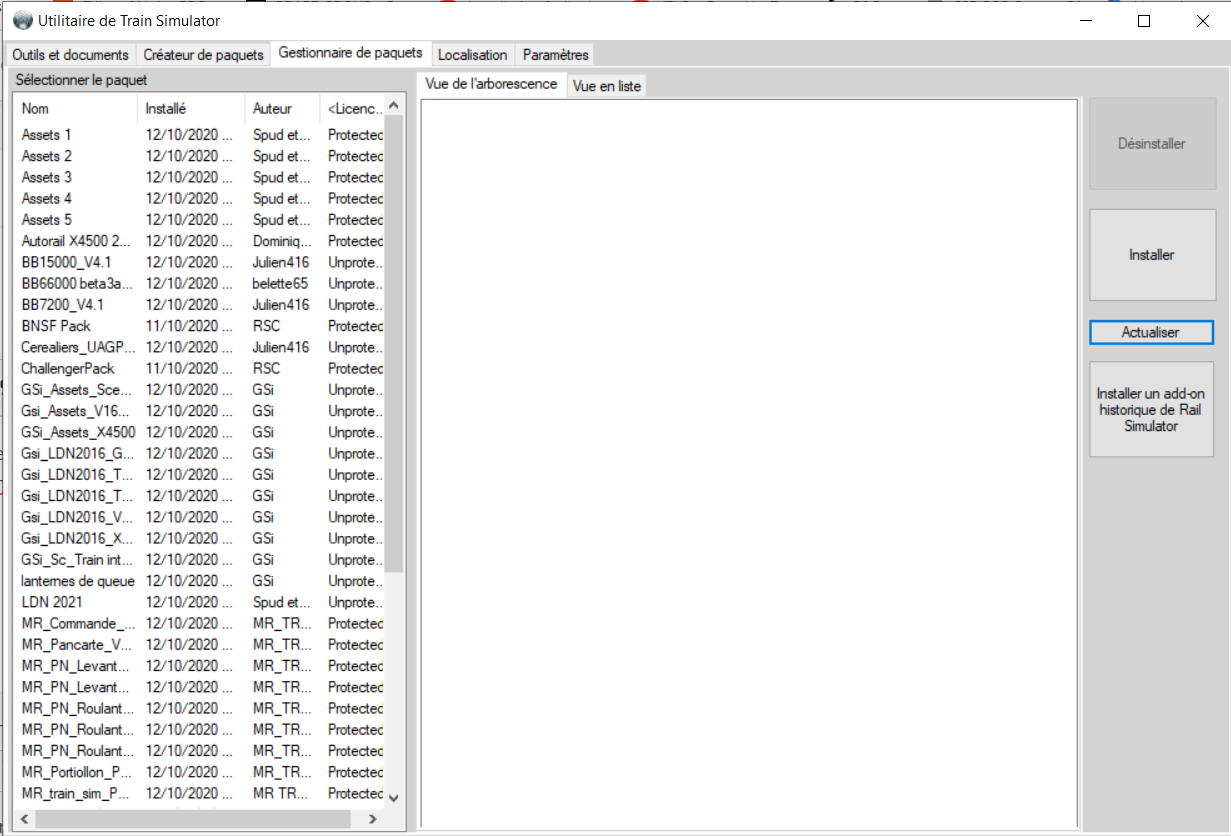Select the Gestionnaire de paquets tab
This screenshot has height=836, width=1231.
[x=351, y=53]
